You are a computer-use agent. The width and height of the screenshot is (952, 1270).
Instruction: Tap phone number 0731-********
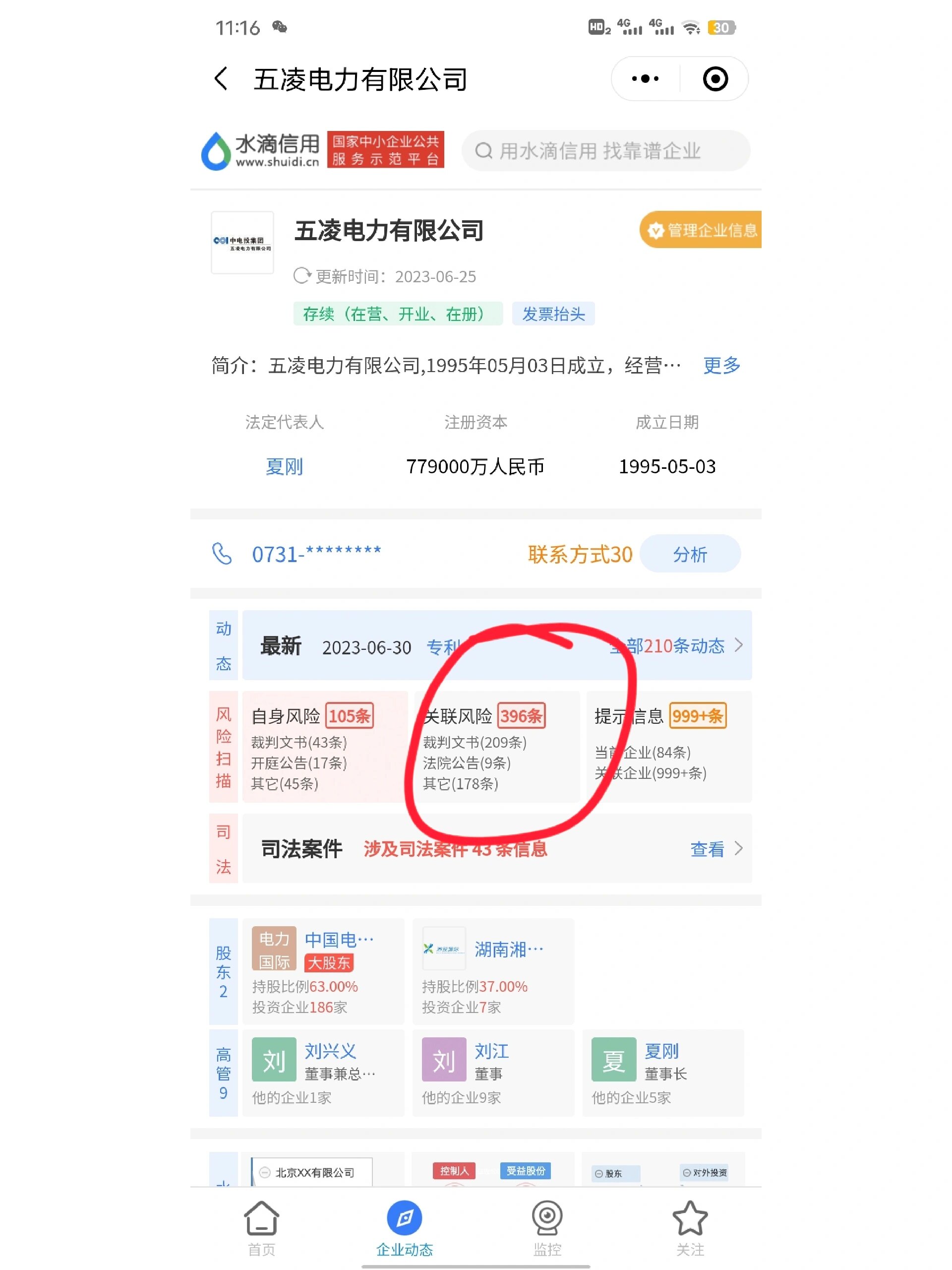pos(316,554)
